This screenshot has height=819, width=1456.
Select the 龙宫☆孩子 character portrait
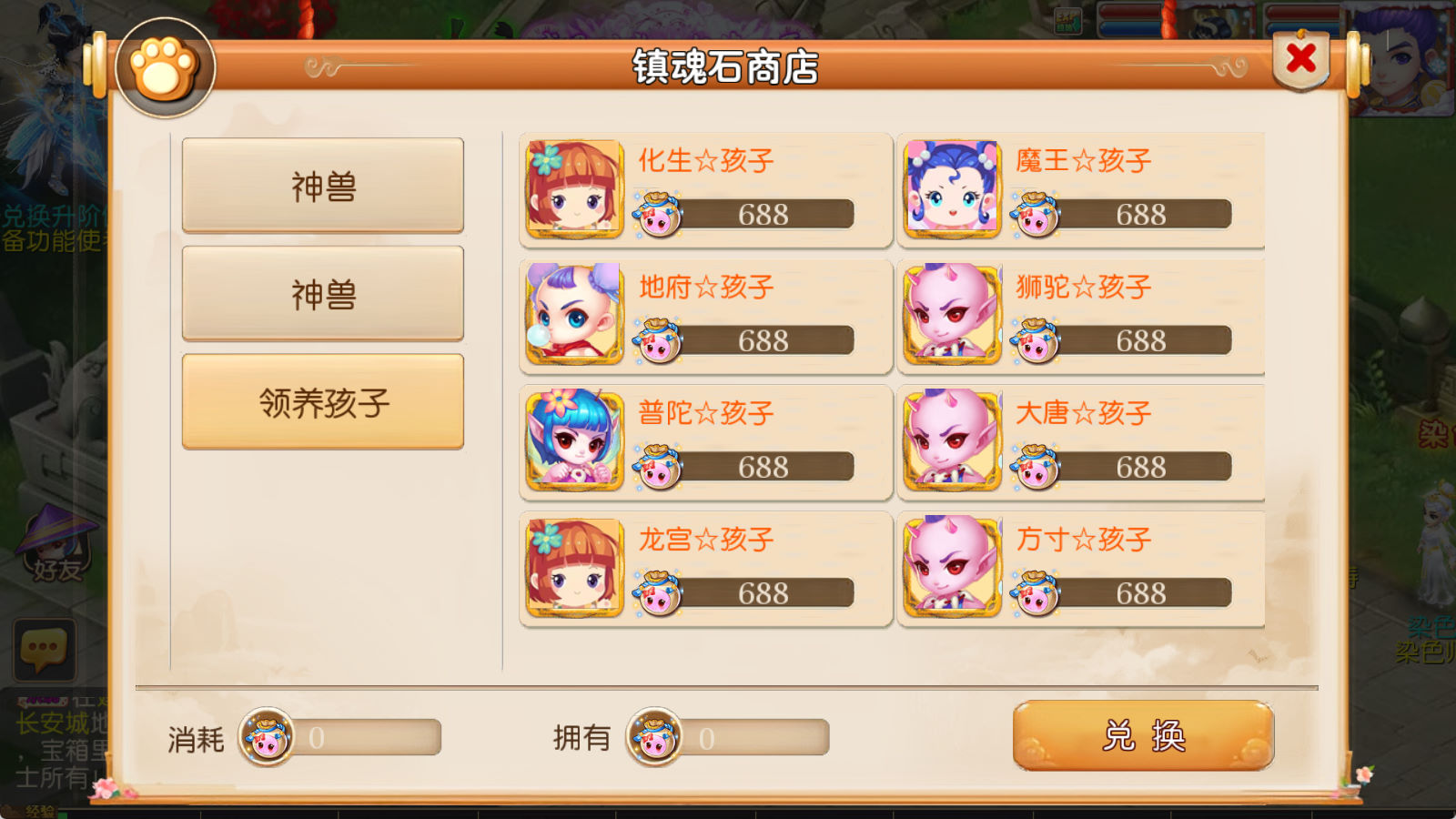575,568
